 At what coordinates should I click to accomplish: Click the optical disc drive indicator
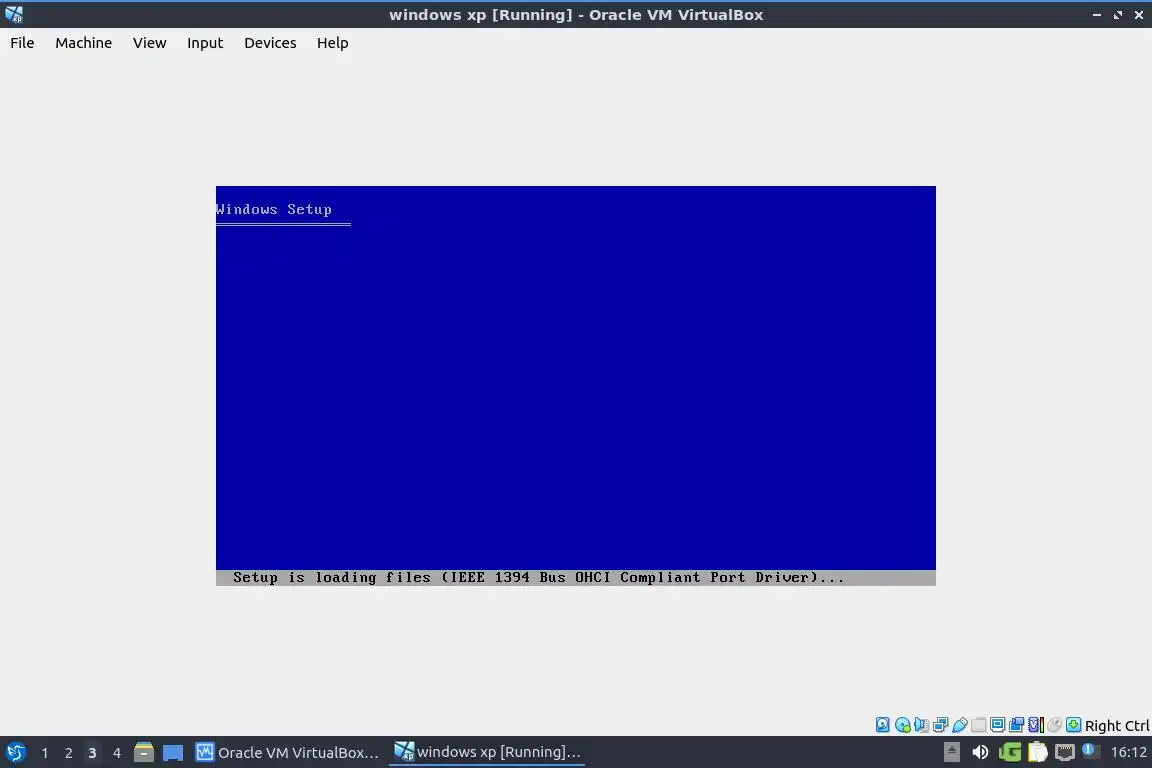(x=902, y=725)
